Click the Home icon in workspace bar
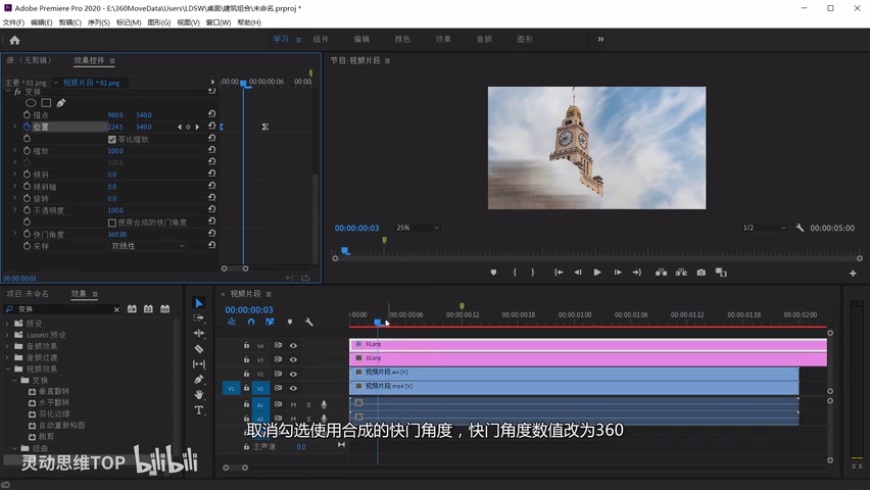Viewport: 870px width, 490px height. pyautogui.click(x=15, y=40)
